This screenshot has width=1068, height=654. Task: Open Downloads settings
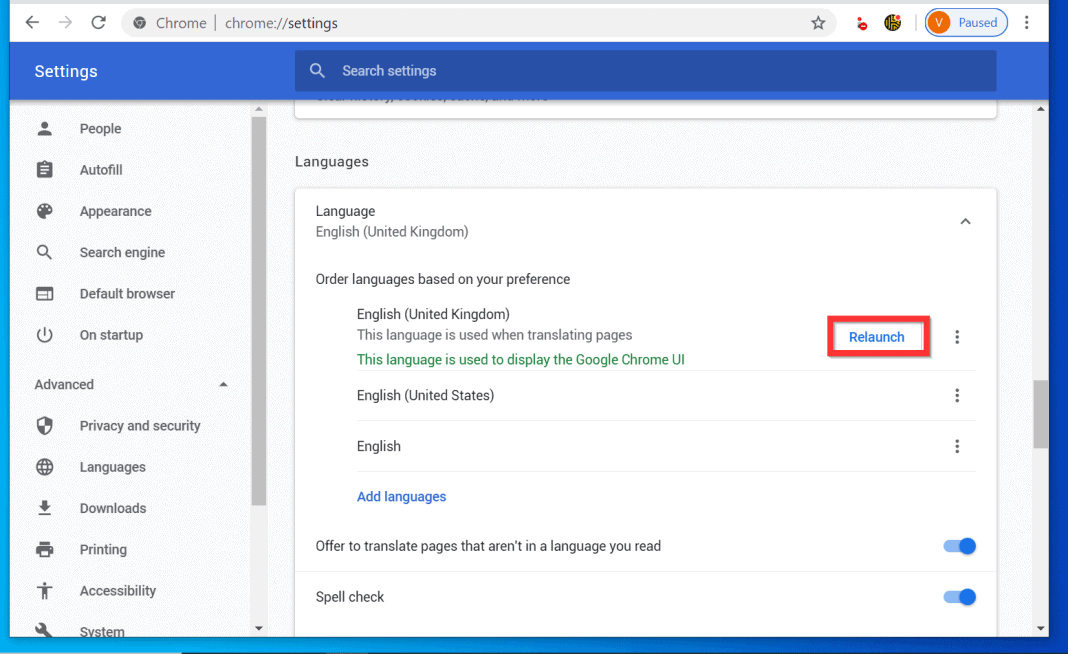[x=112, y=508]
